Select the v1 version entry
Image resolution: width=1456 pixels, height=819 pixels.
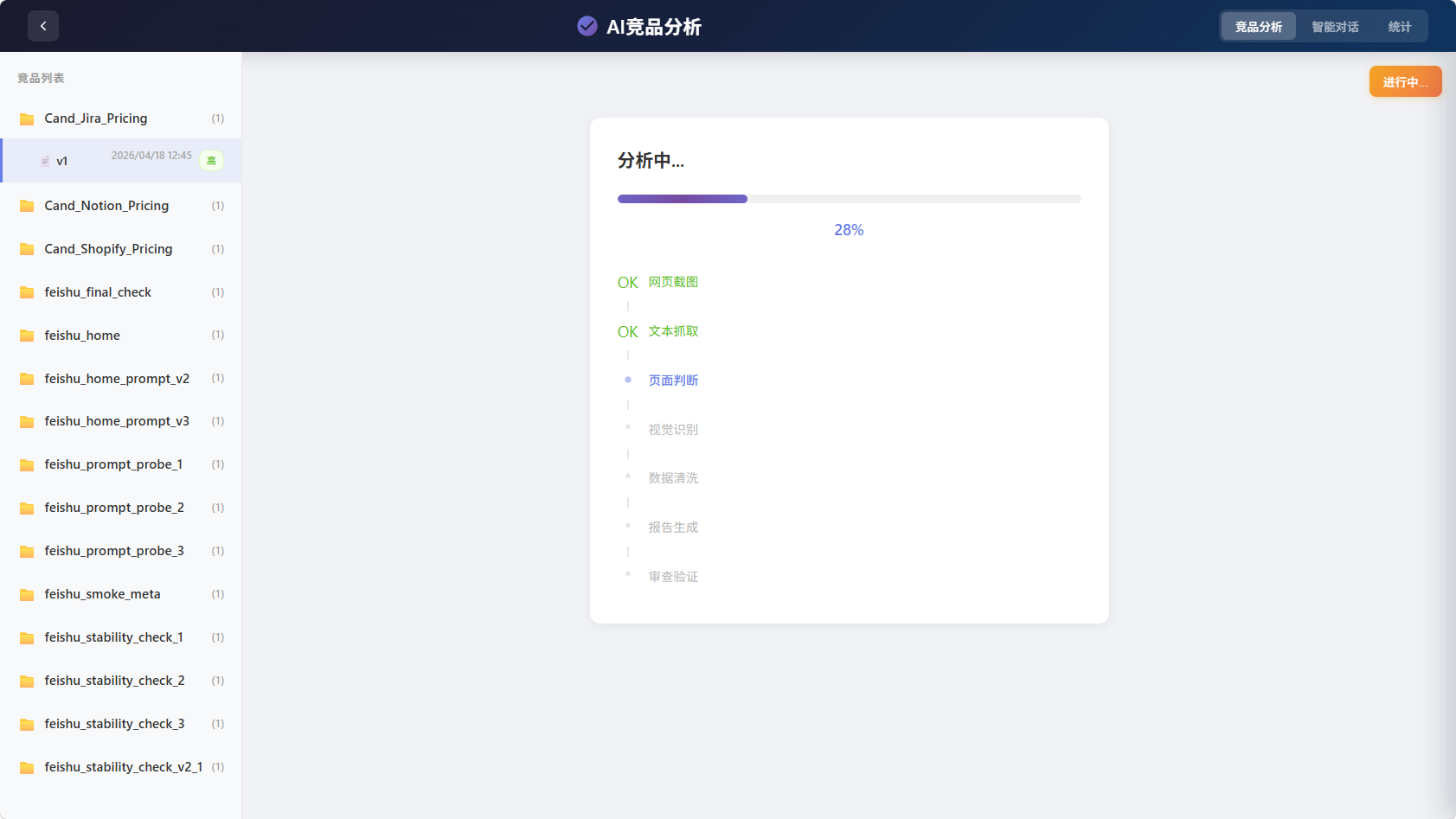(121, 161)
